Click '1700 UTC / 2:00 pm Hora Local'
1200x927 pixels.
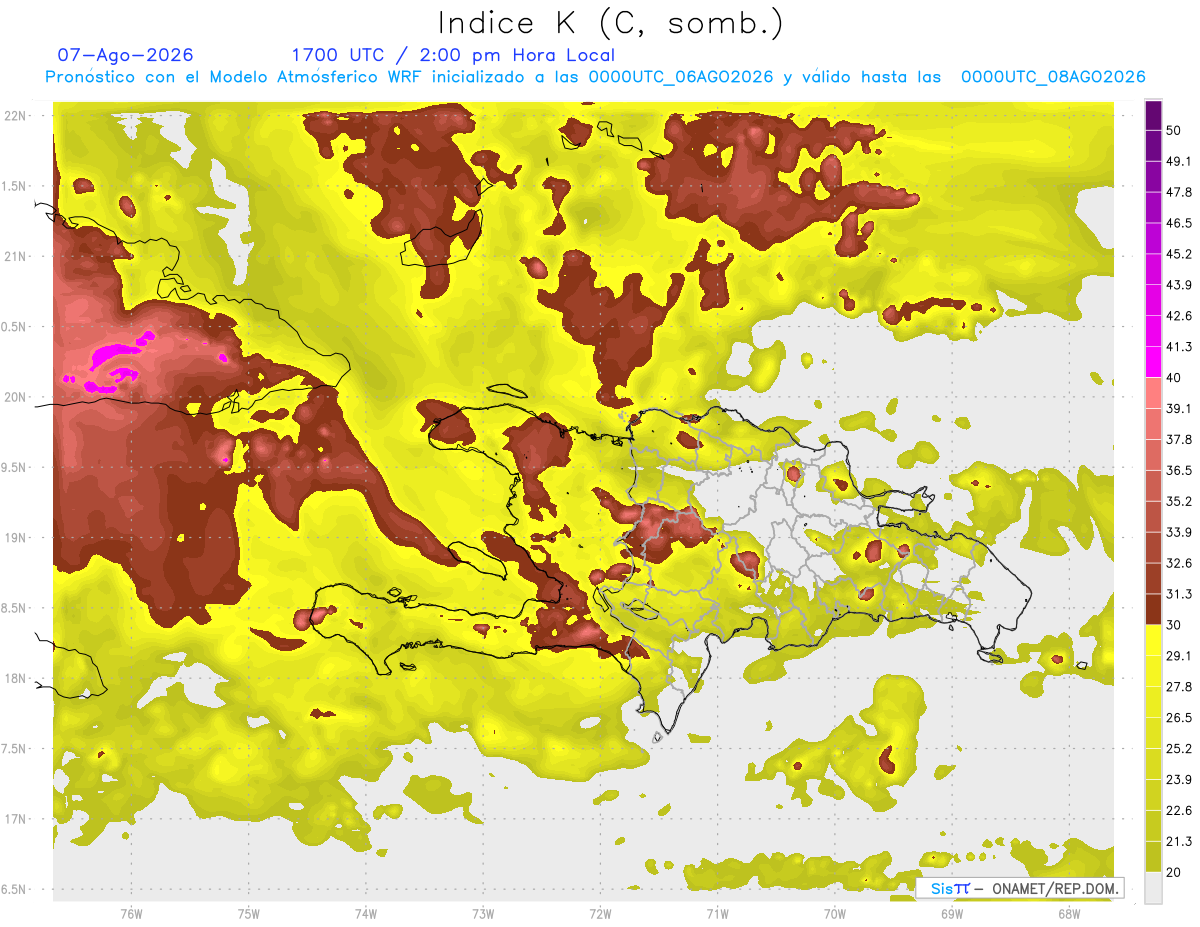coord(453,55)
